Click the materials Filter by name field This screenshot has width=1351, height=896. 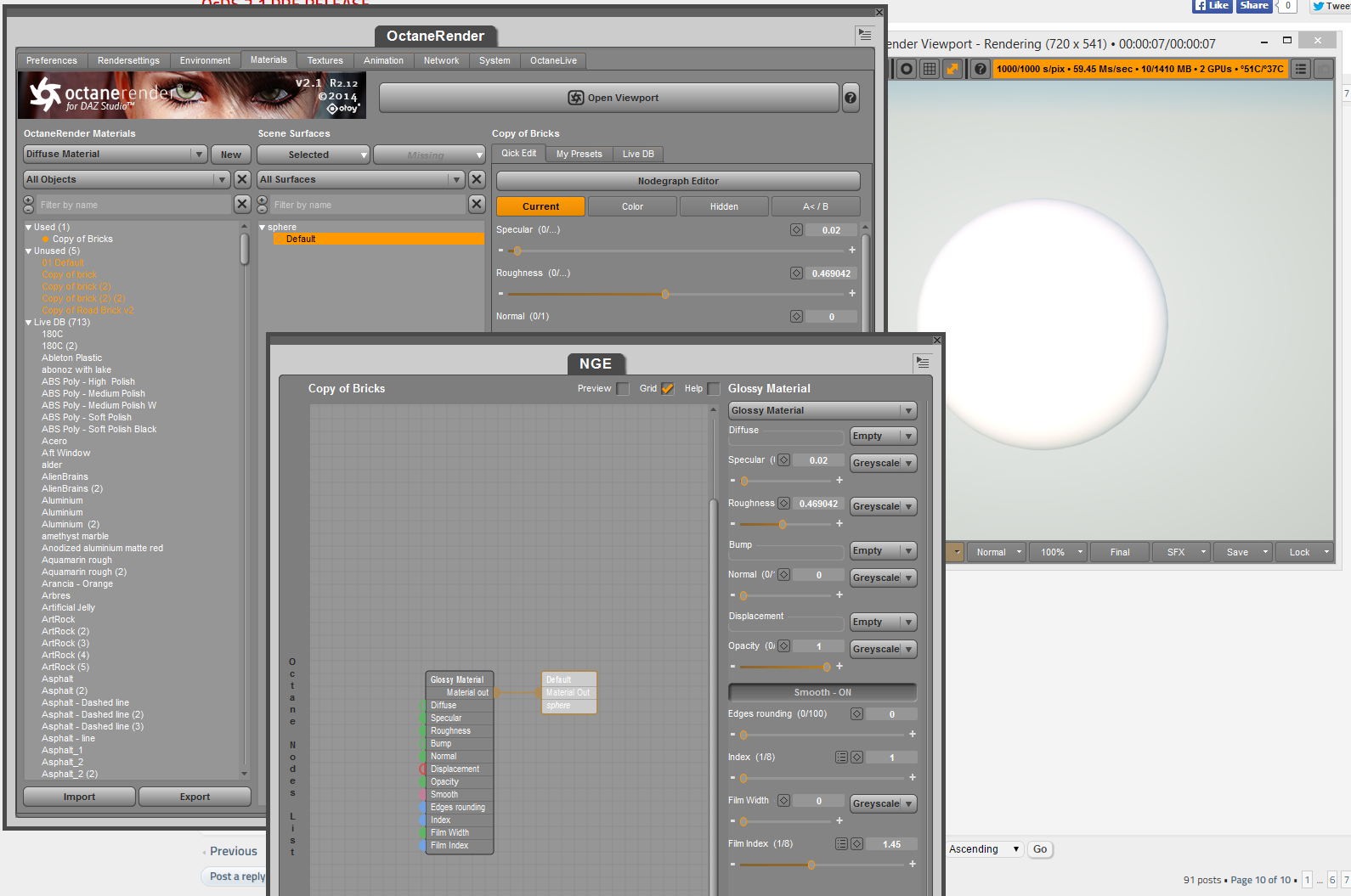coord(133,205)
